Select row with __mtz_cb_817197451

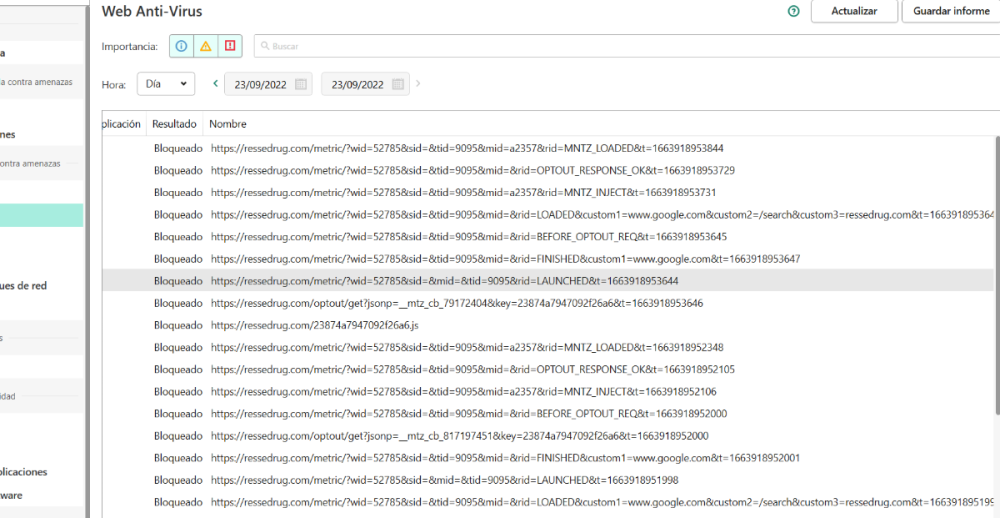[x=548, y=436]
